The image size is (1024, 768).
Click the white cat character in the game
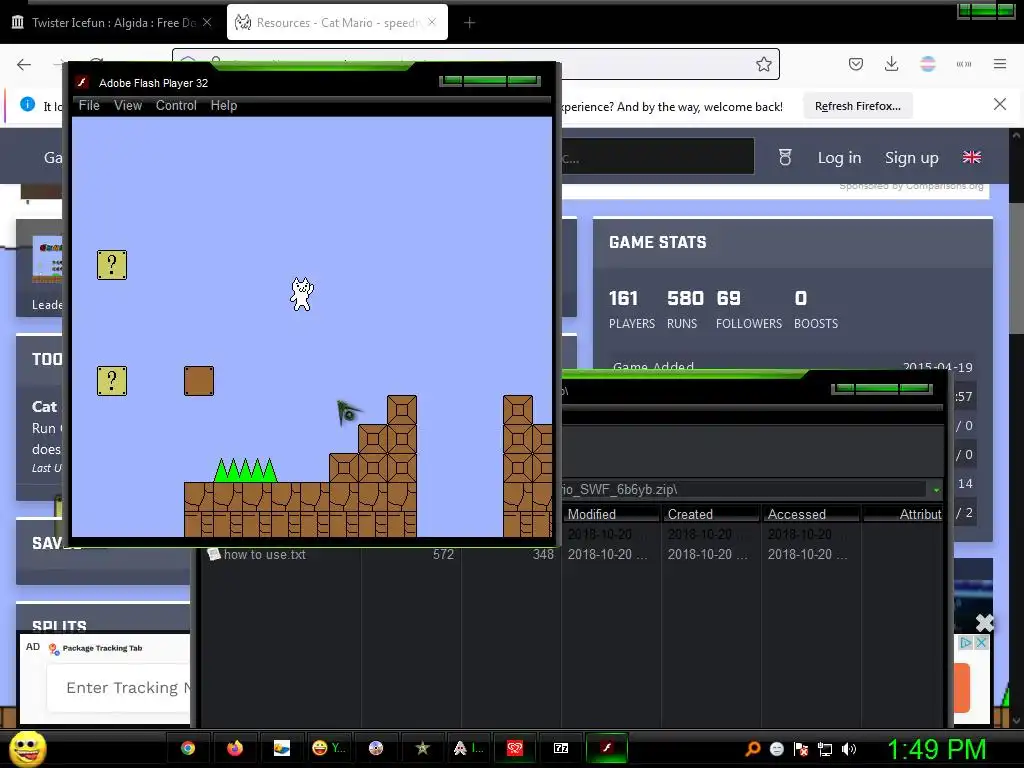click(x=302, y=294)
